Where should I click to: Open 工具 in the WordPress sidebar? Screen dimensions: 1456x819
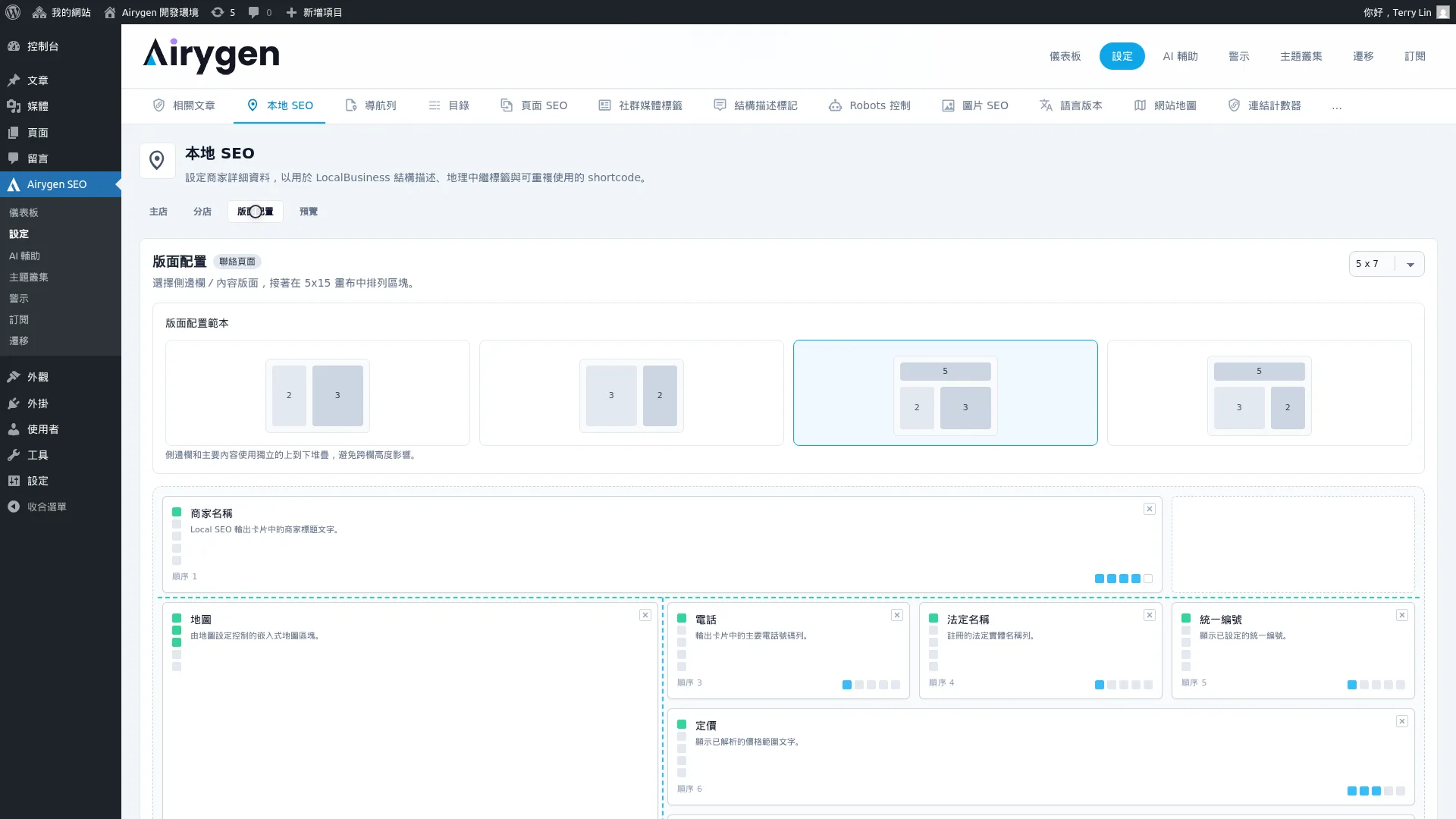61,455
